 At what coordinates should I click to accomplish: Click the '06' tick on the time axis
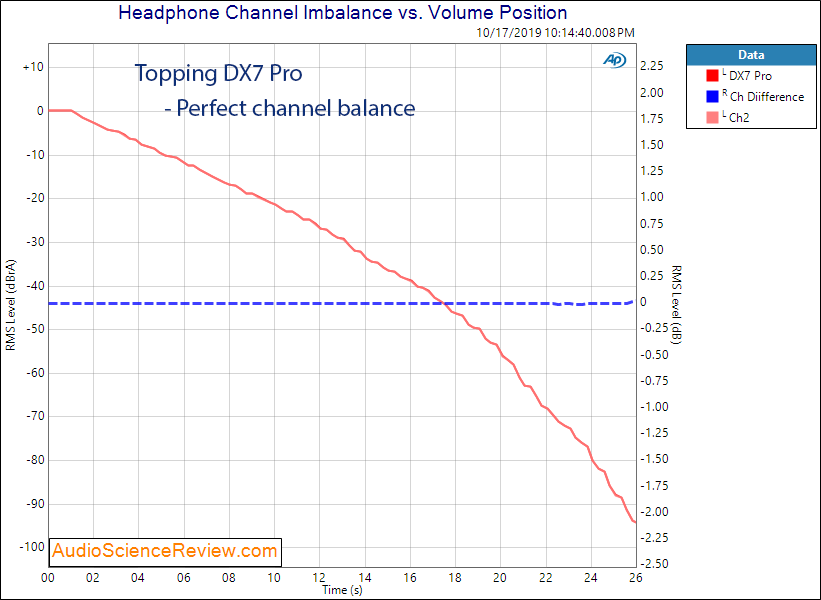coord(184,578)
